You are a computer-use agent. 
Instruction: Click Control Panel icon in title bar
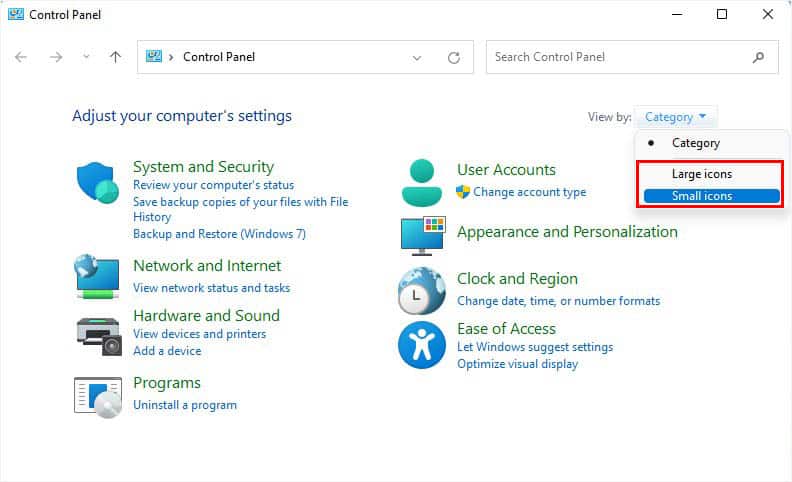(16, 14)
